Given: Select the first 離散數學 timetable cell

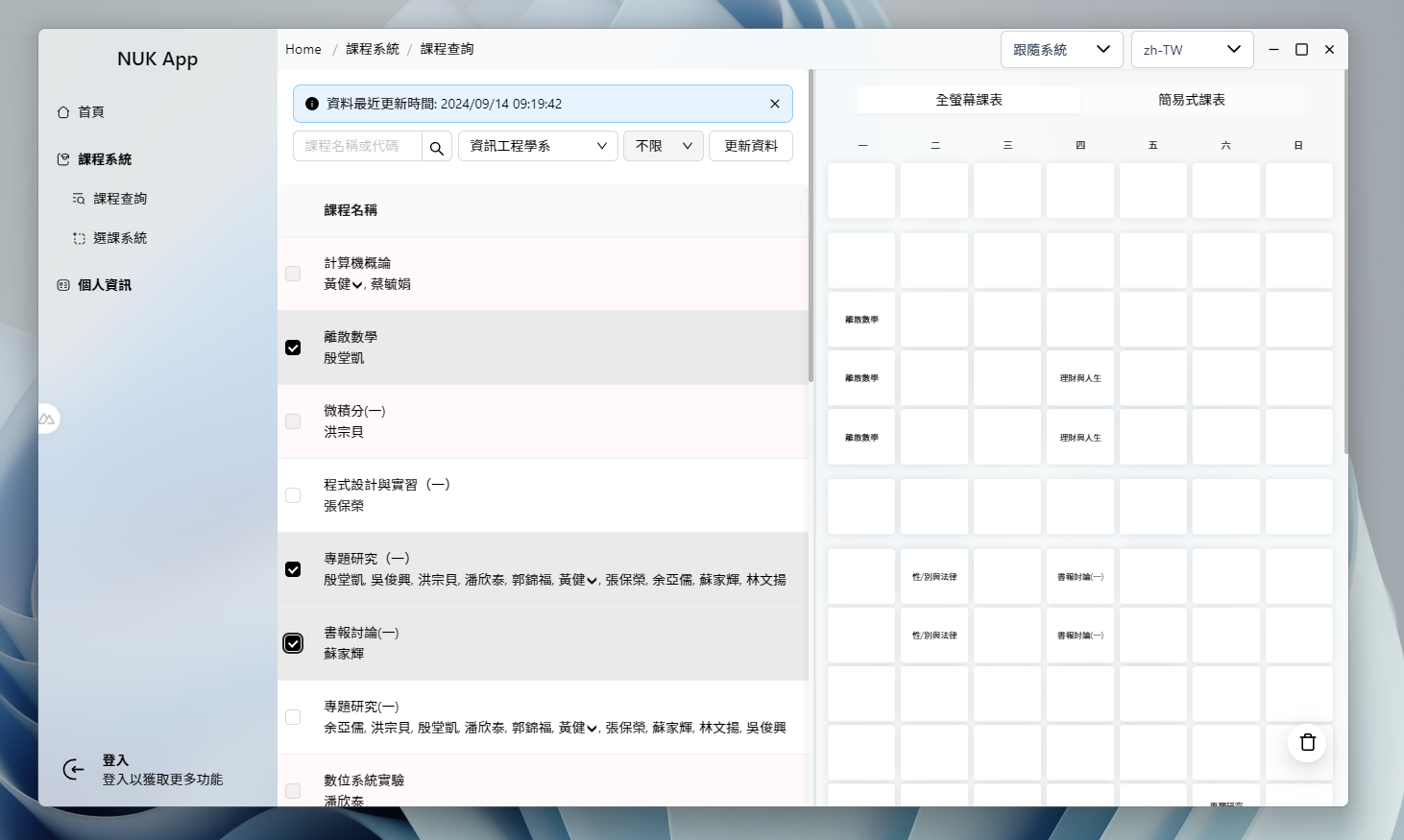Looking at the screenshot, I should 861,320.
